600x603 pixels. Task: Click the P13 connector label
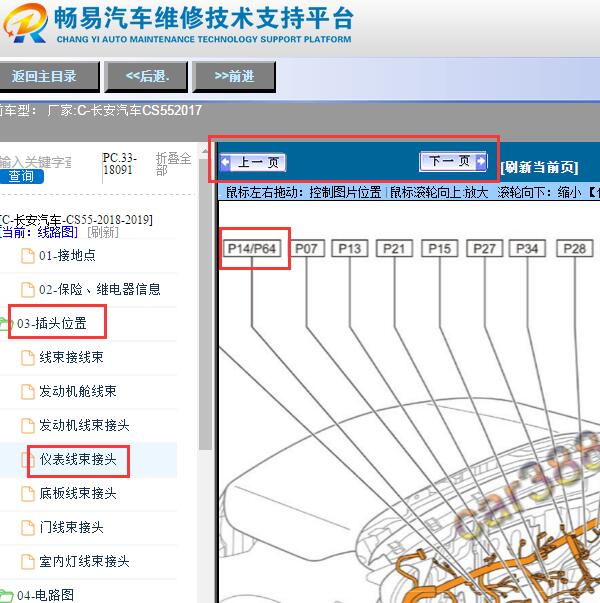coord(350,248)
